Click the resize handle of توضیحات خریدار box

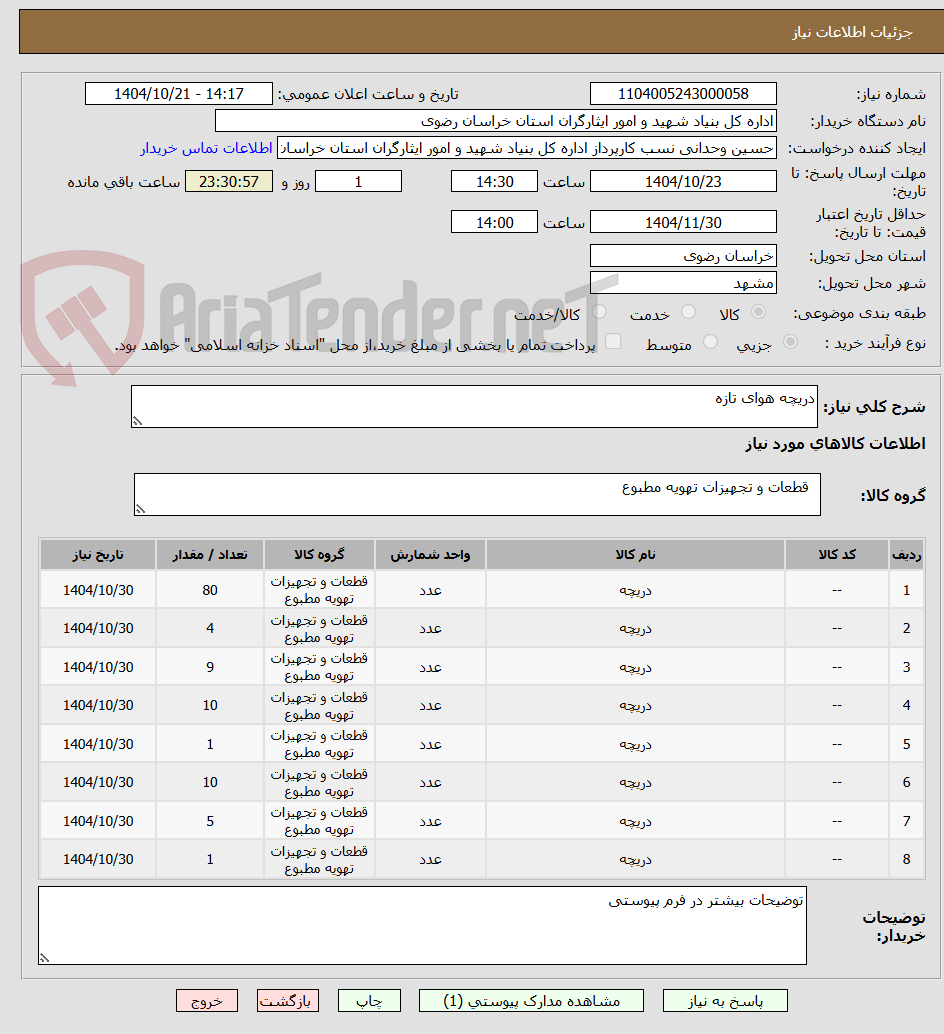(44, 958)
